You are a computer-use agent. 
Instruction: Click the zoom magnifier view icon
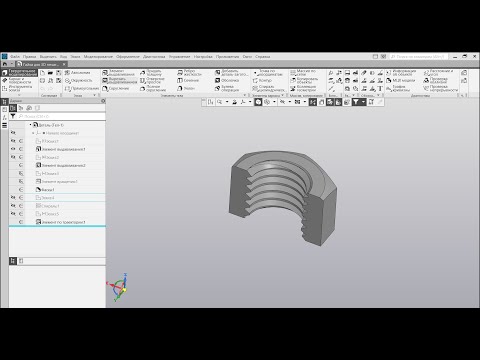(x=219, y=102)
